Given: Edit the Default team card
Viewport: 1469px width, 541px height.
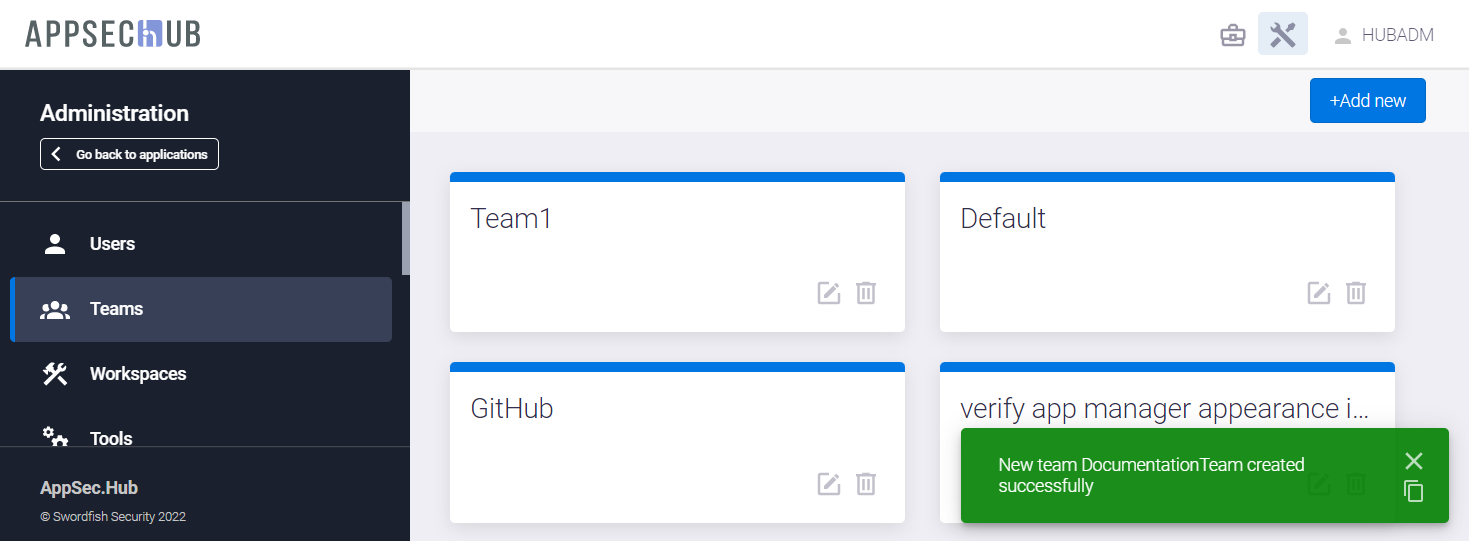Looking at the screenshot, I should (1319, 293).
